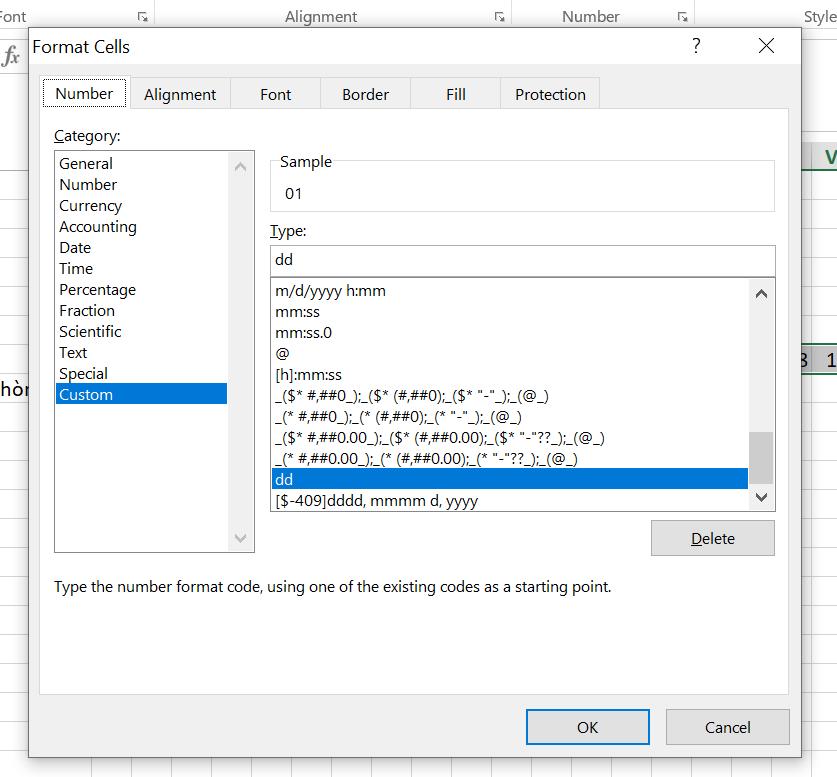Delete the selected custom format
Viewport: 837px width, 777px height.
point(713,538)
